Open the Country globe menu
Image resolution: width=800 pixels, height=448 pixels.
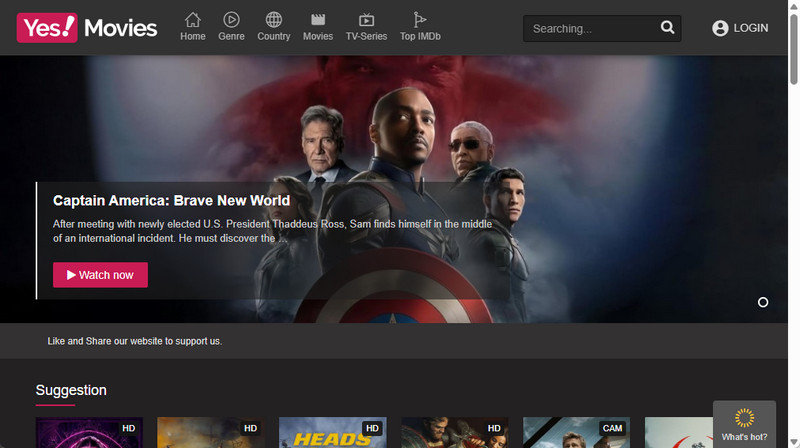point(273,27)
